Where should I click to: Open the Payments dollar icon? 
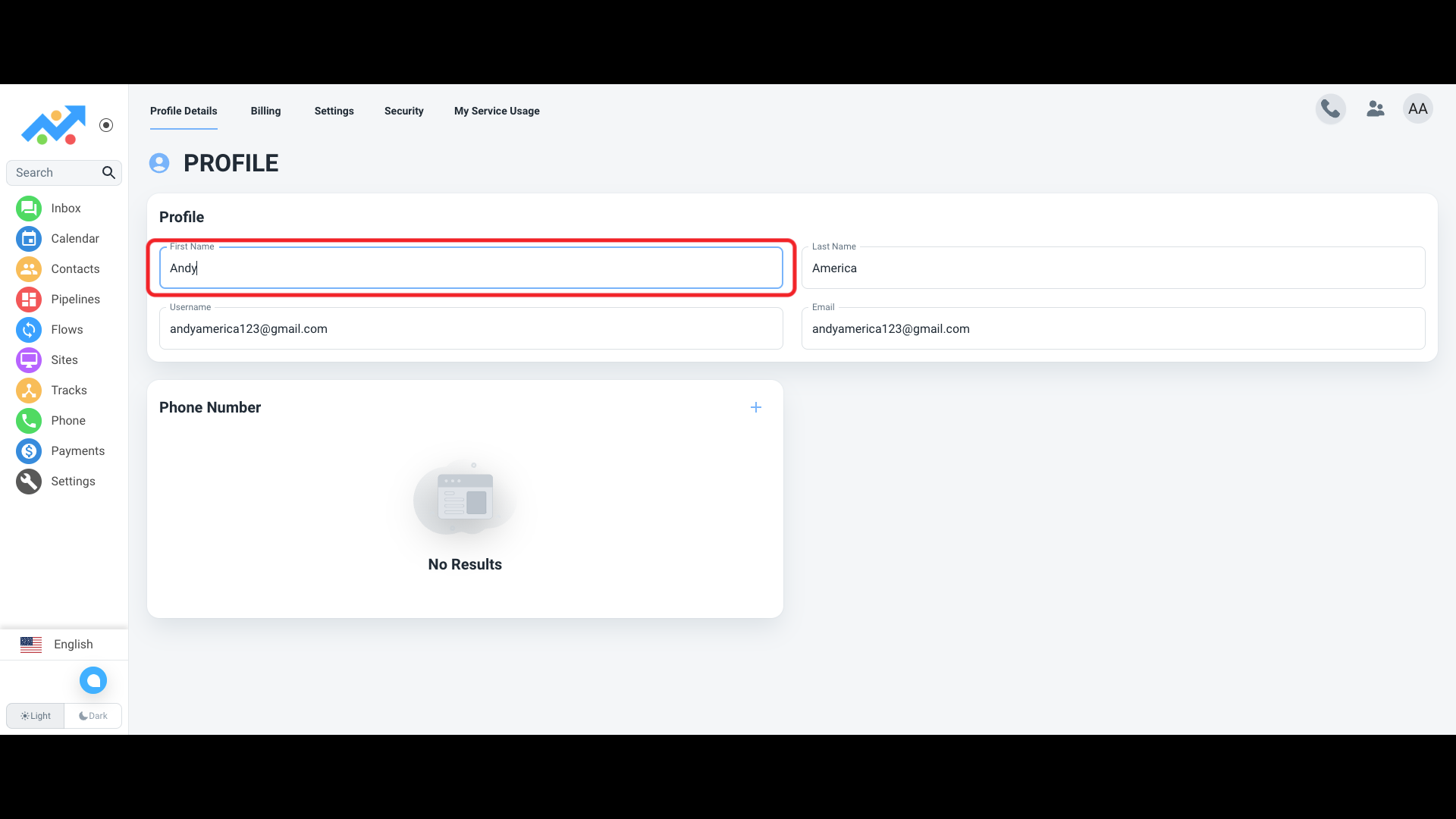(x=29, y=451)
